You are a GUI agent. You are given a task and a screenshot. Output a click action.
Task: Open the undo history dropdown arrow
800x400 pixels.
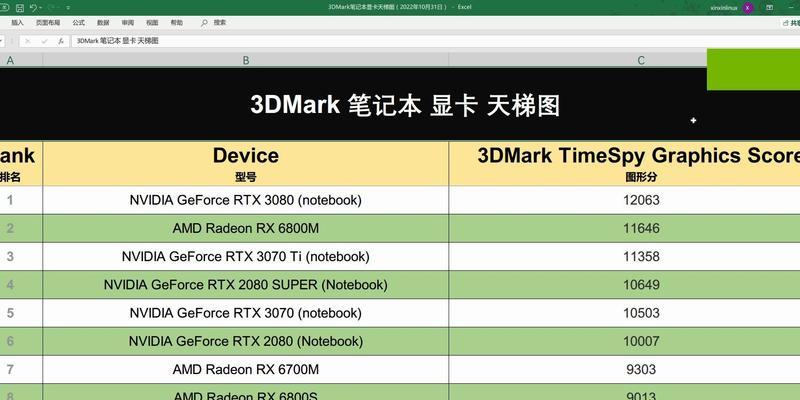pos(40,8)
